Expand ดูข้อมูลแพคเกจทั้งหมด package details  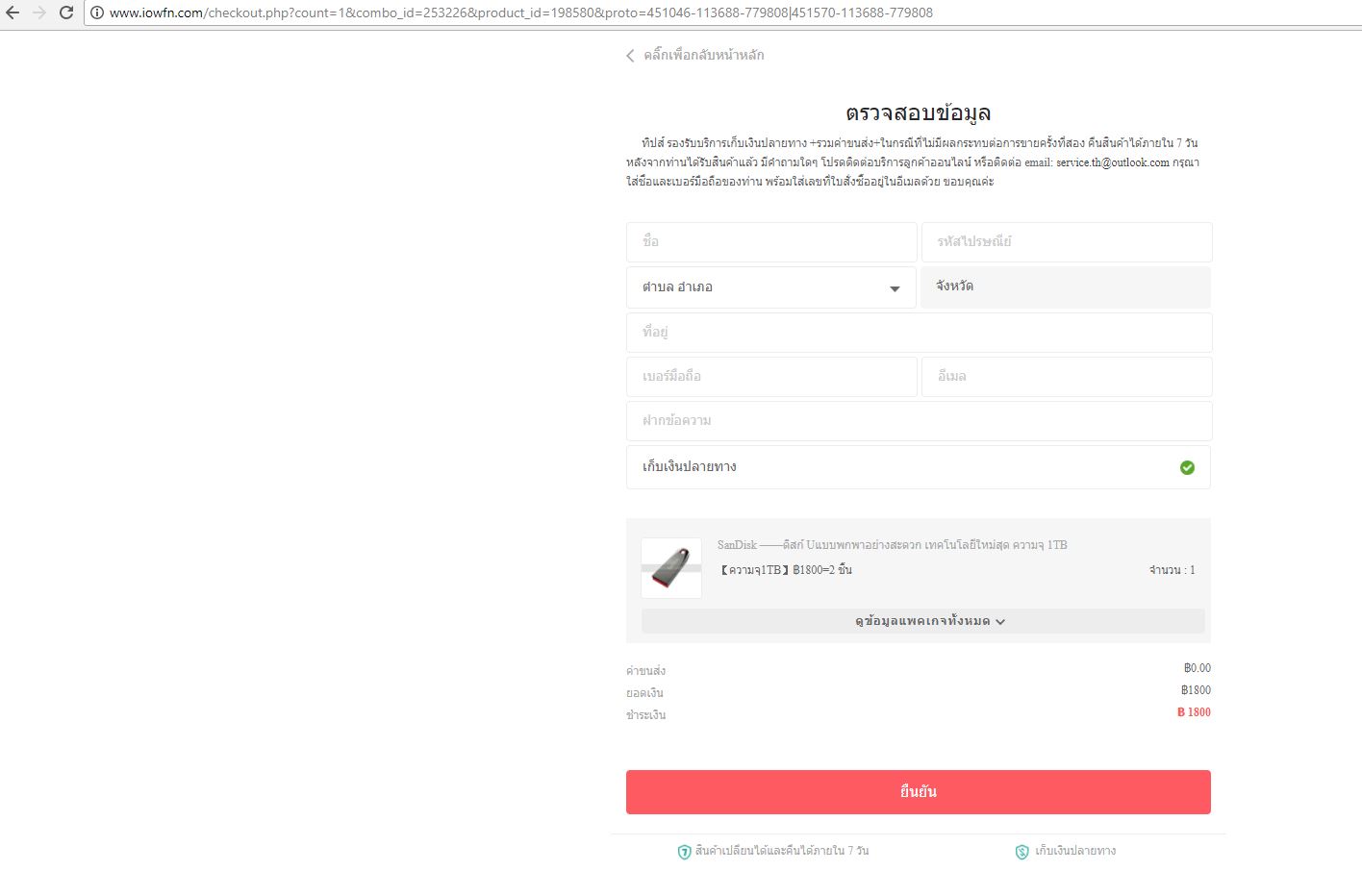coord(922,621)
